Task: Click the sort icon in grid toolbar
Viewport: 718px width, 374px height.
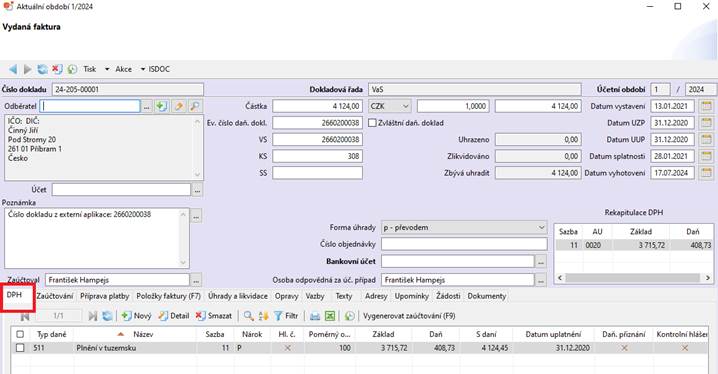Action: tap(263, 316)
